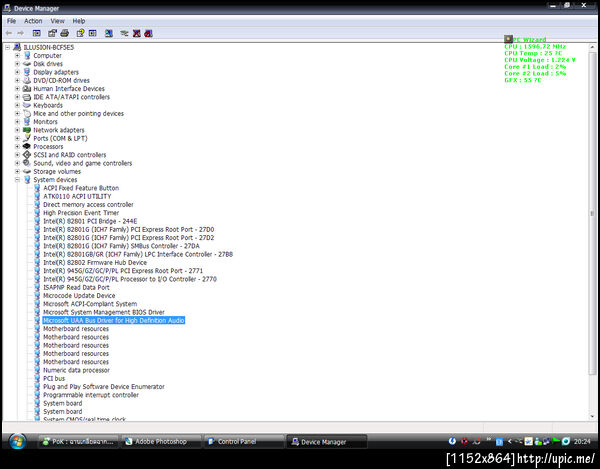Click the Ports (COM & LPT) icon
The height and width of the screenshot is (469, 600).
coord(27,138)
